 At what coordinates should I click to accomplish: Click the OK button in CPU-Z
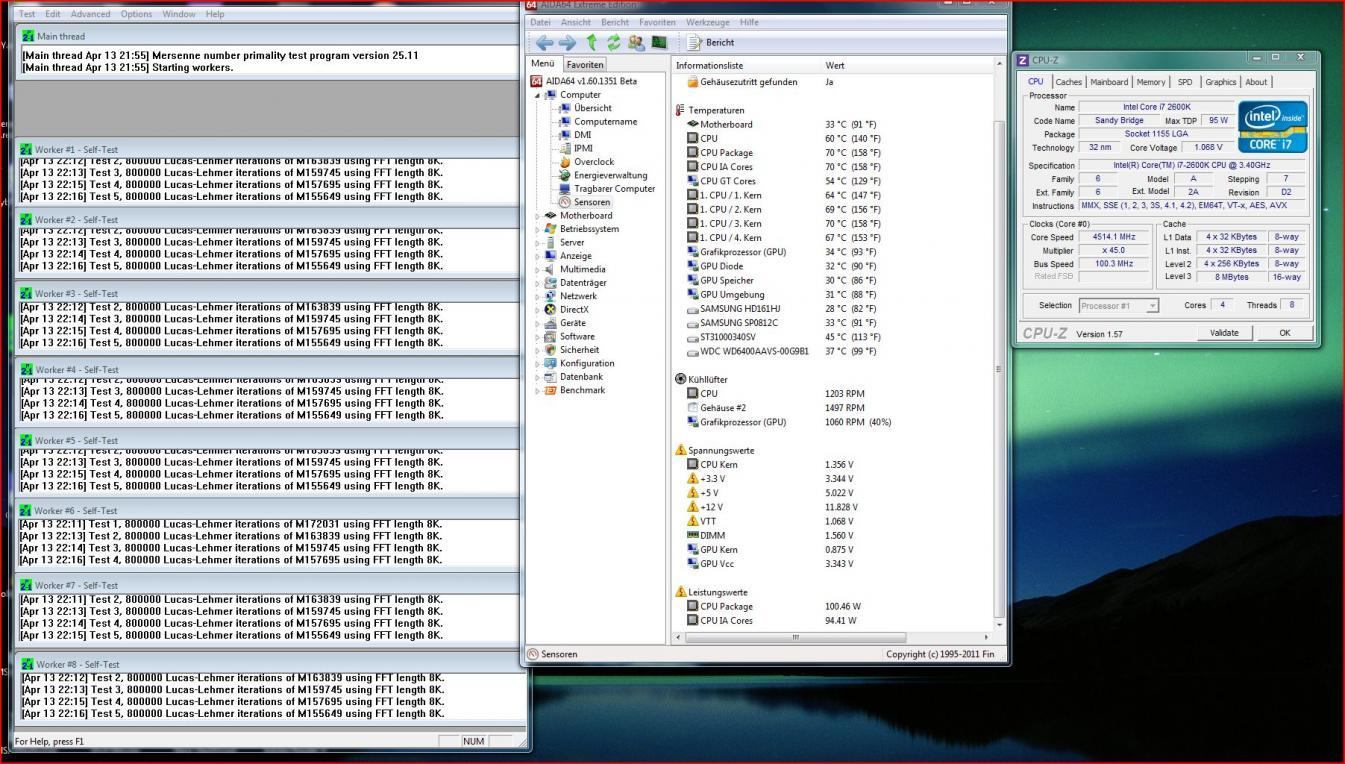point(1284,333)
